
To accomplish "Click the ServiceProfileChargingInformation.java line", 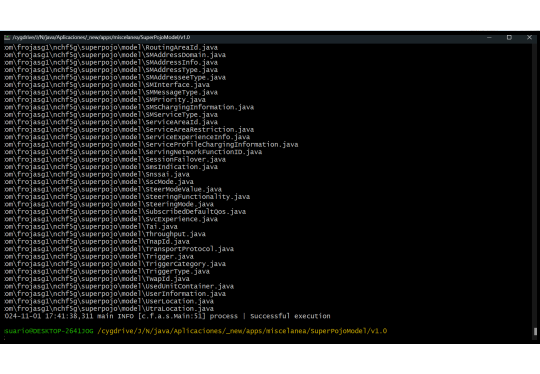I will [x=151, y=145].
